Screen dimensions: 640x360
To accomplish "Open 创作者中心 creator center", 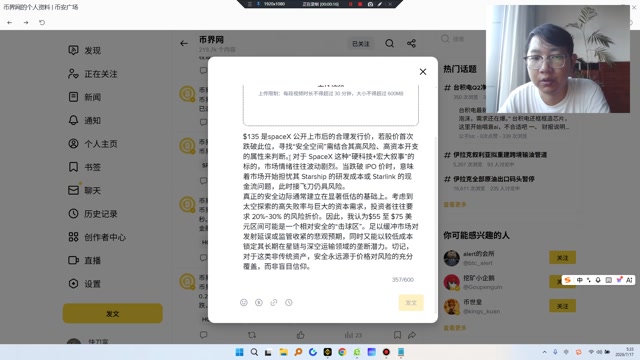I will (97, 237).
